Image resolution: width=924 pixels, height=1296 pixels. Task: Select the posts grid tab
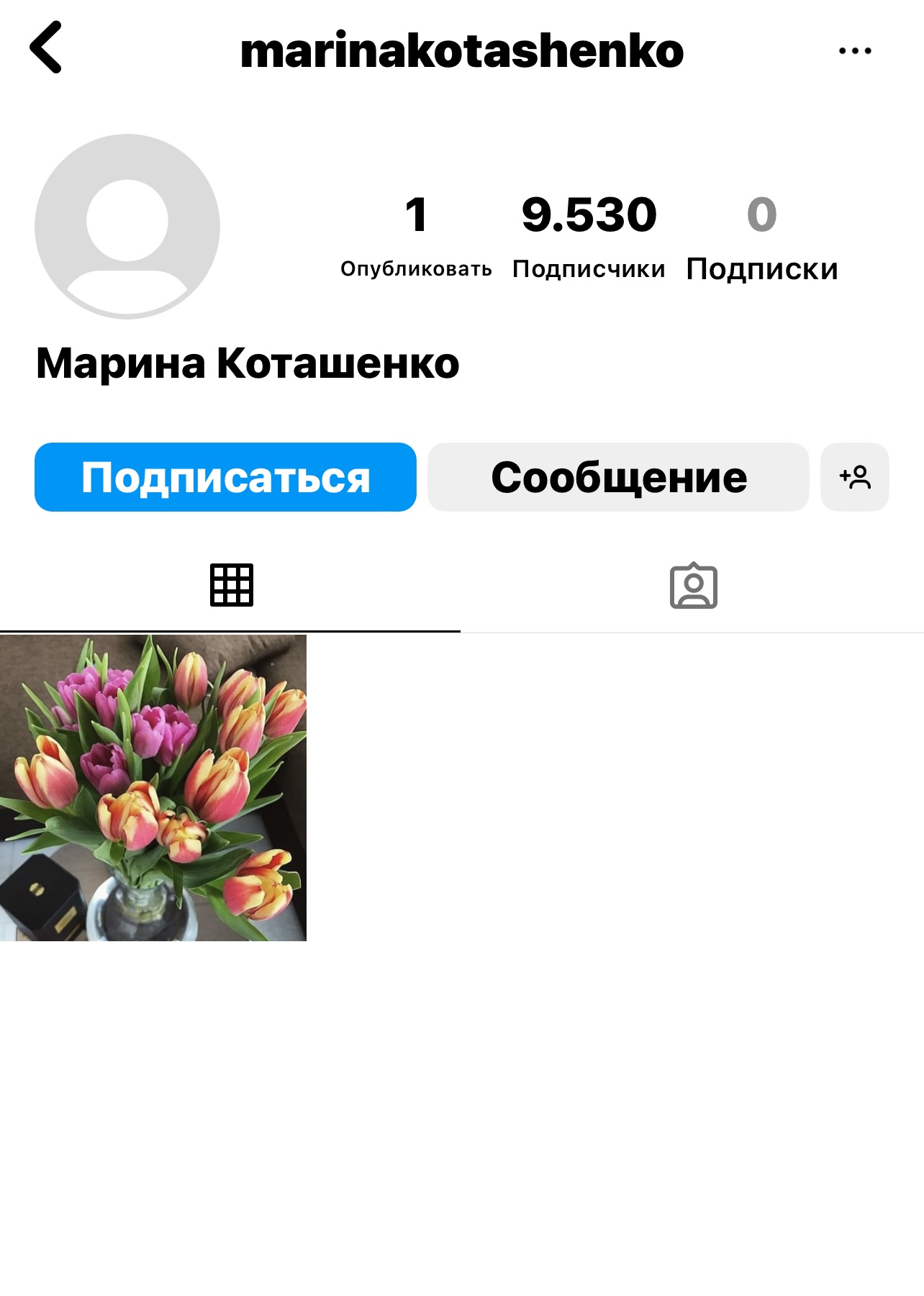click(x=231, y=585)
